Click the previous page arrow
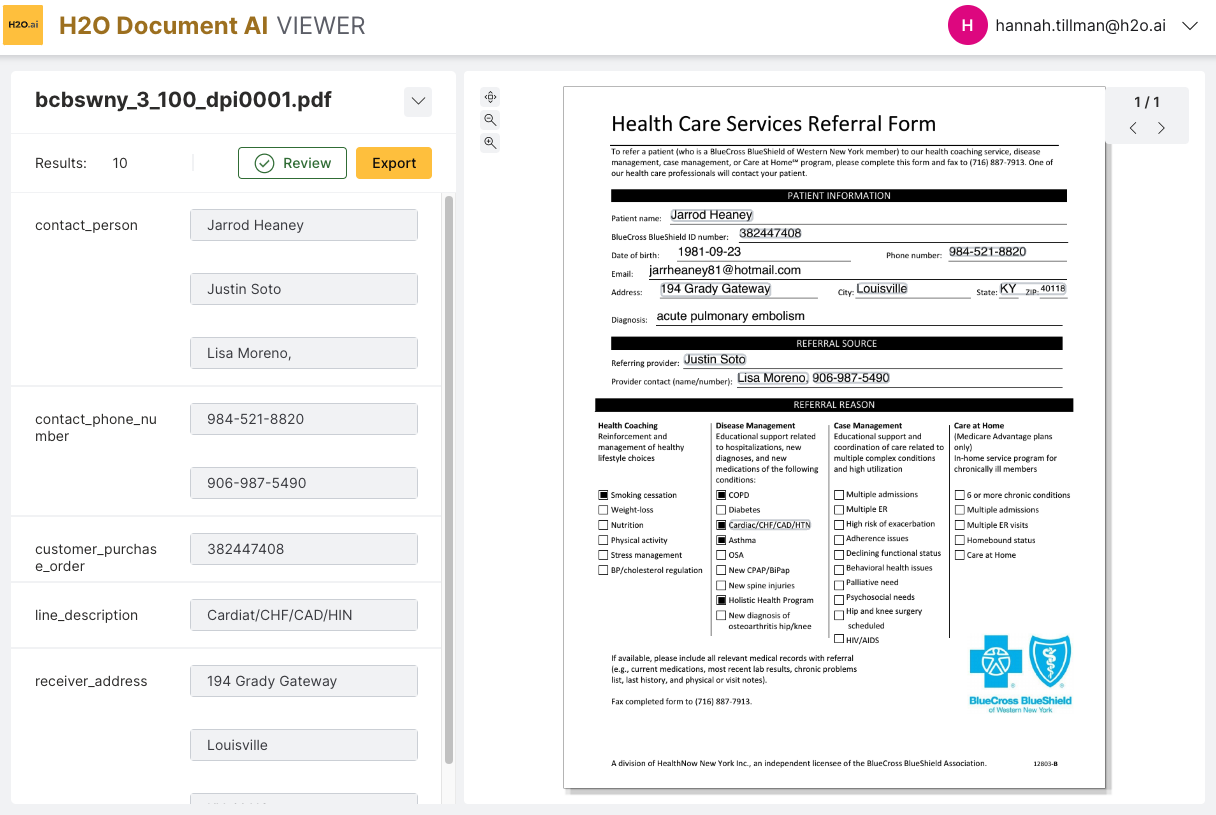Viewport: 1216px width, 815px height. (1132, 128)
